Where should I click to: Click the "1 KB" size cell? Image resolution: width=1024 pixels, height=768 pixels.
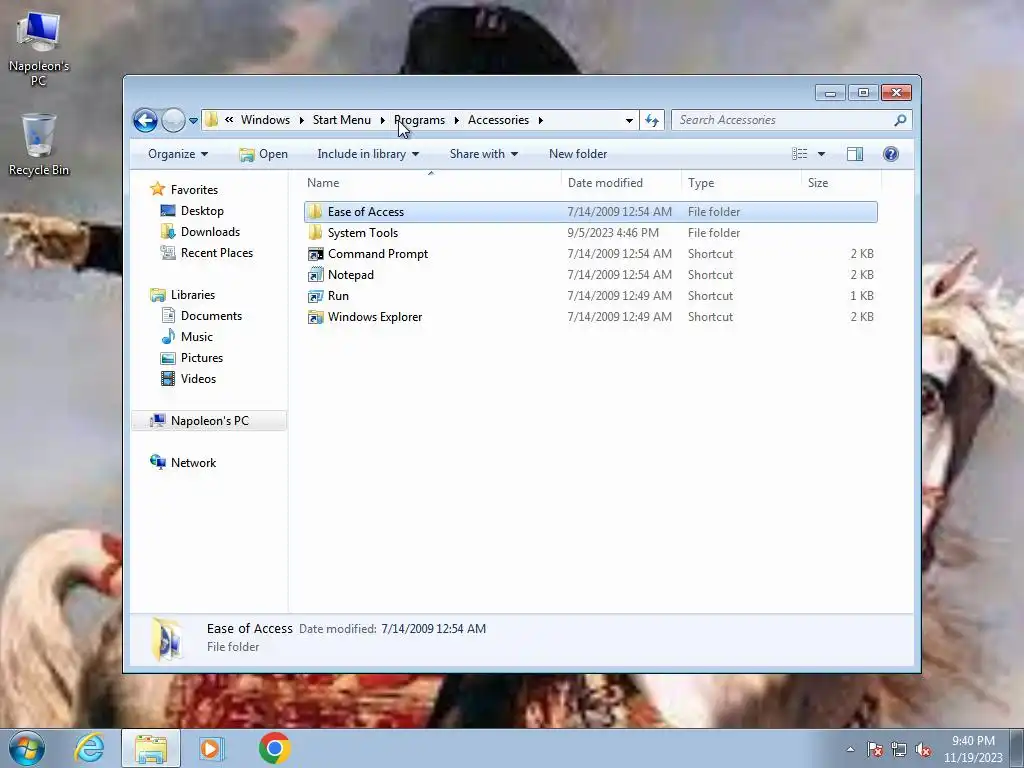point(862,296)
